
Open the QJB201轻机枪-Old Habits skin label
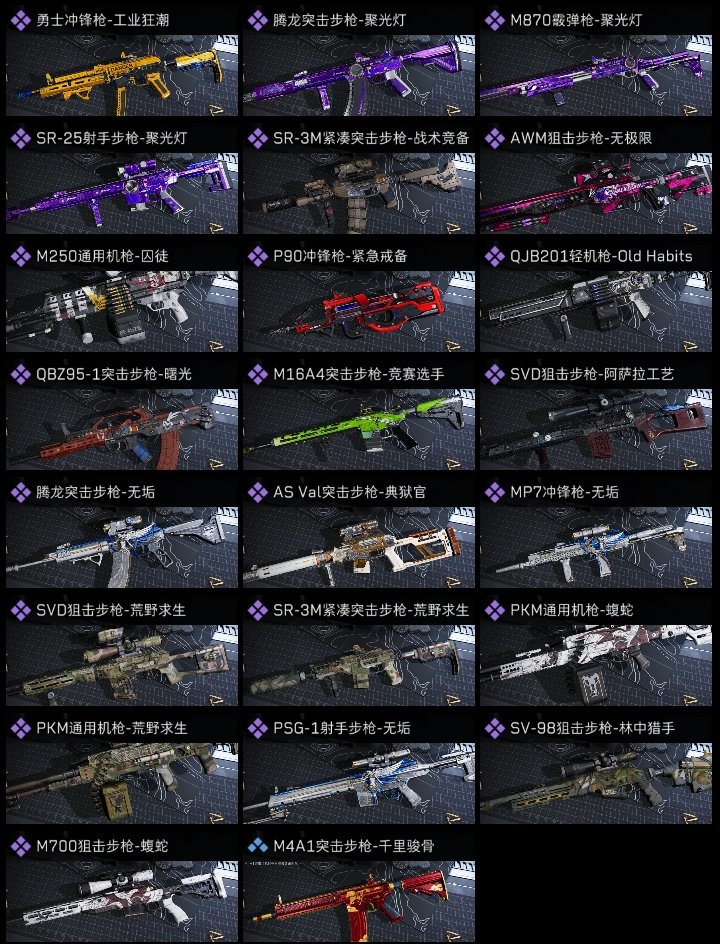(601, 256)
